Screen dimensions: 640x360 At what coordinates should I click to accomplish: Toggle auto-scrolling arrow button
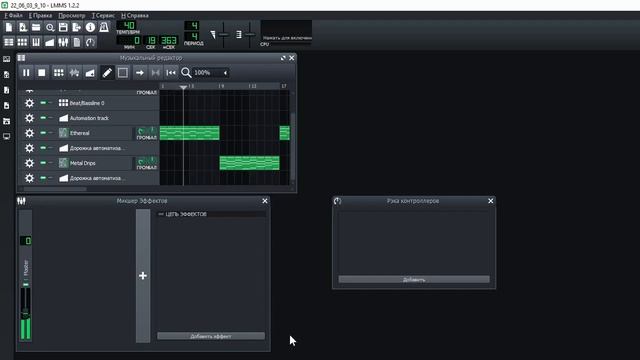tap(140, 73)
